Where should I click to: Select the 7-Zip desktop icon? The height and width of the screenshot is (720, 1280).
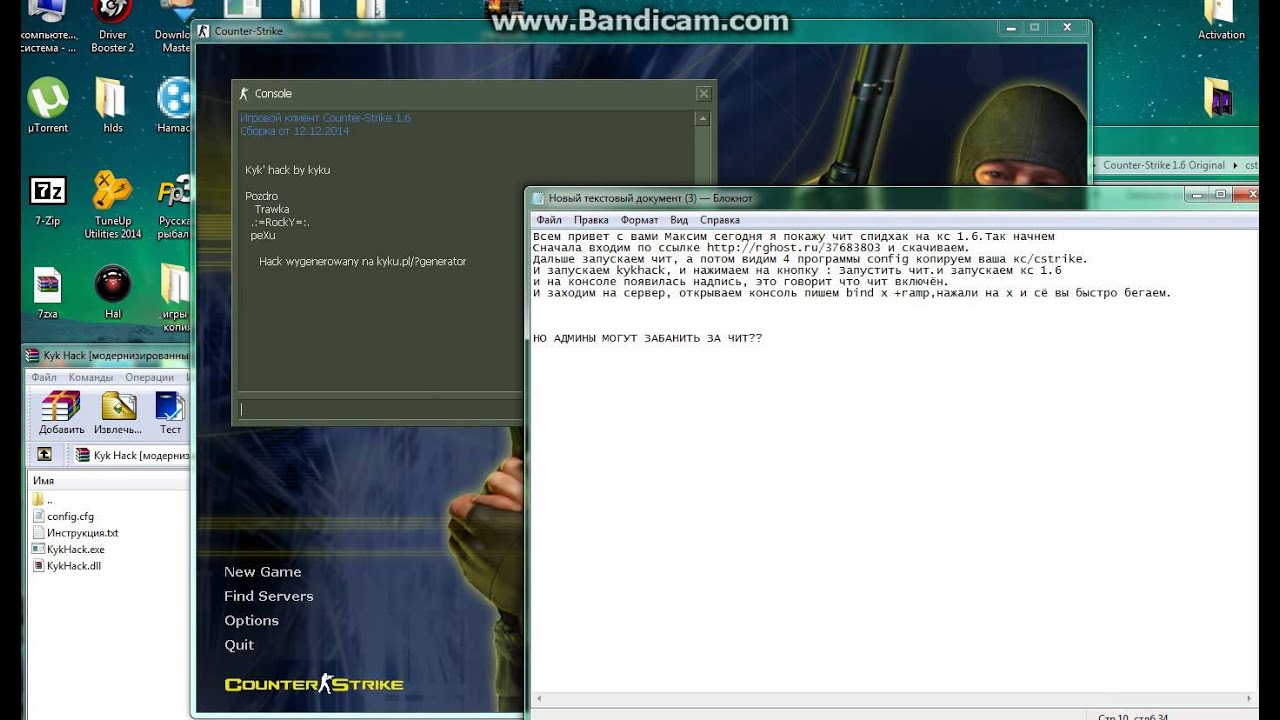47,200
